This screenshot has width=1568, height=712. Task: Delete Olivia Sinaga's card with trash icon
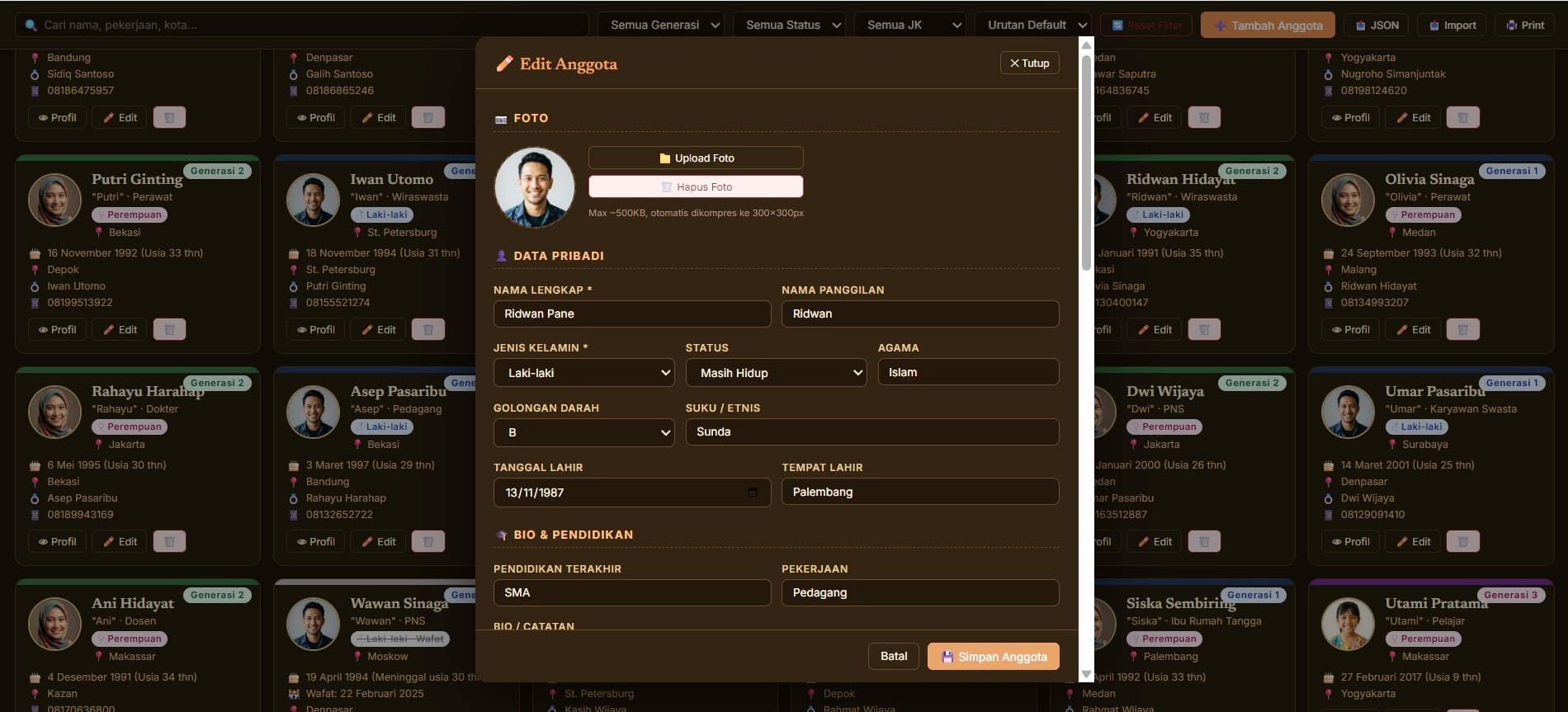point(1462,329)
